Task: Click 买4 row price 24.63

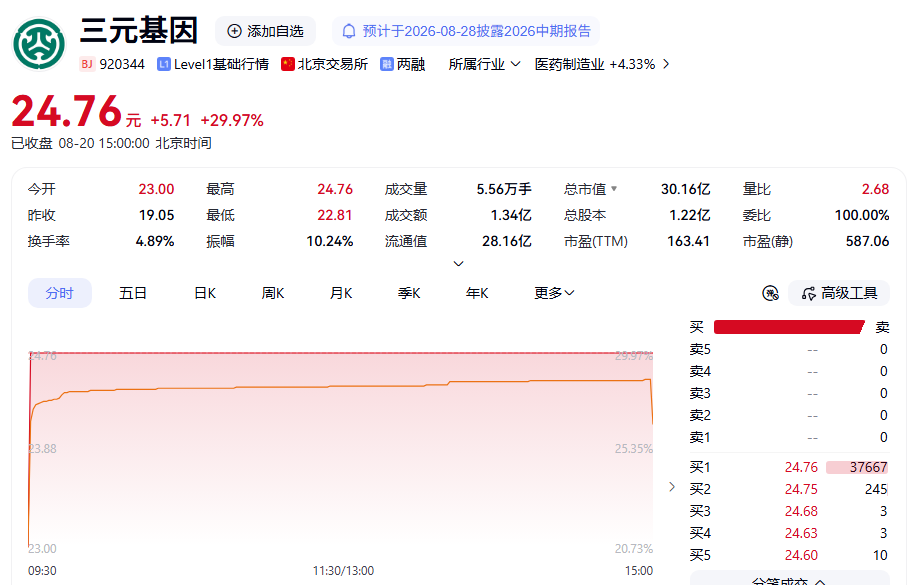Action: 801,533
